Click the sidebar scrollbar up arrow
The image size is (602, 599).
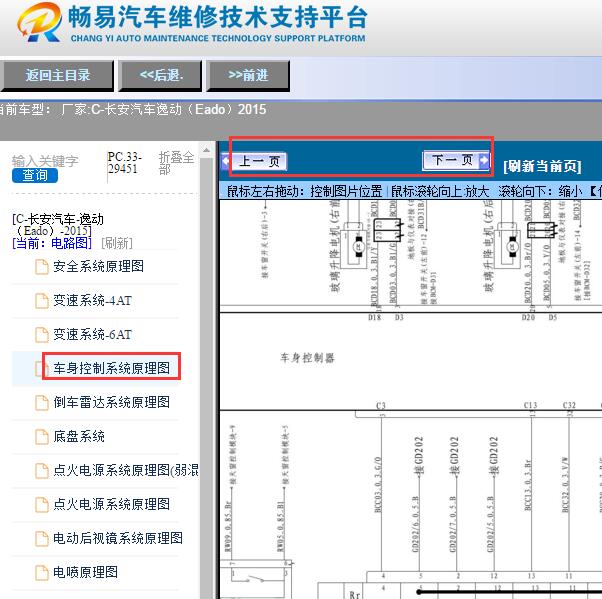point(206,150)
